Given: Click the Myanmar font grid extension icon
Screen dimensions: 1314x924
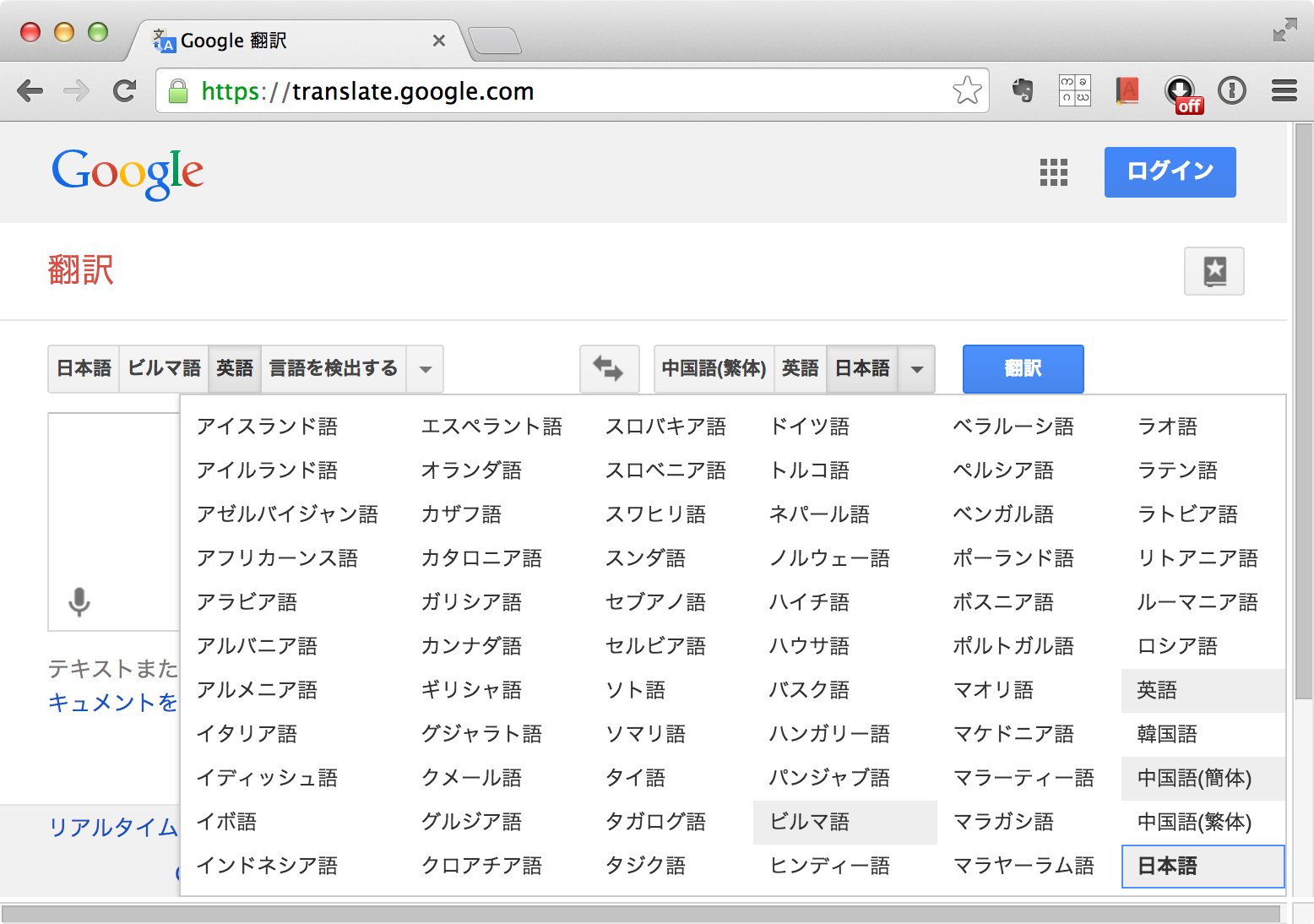Looking at the screenshot, I should [1075, 90].
